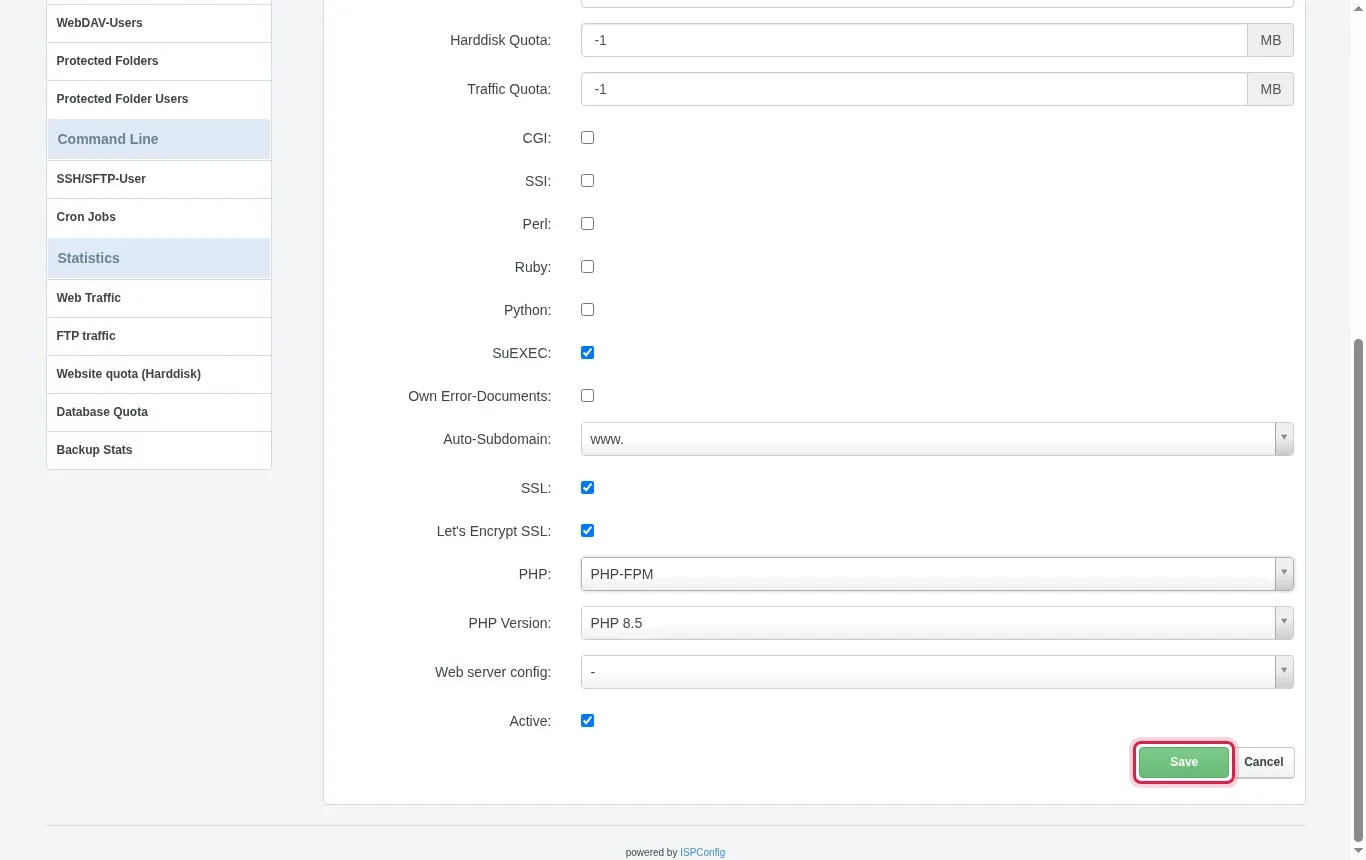Click the Statistics section header
The height and width of the screenshot is (860, 1366).
[159, 258]
